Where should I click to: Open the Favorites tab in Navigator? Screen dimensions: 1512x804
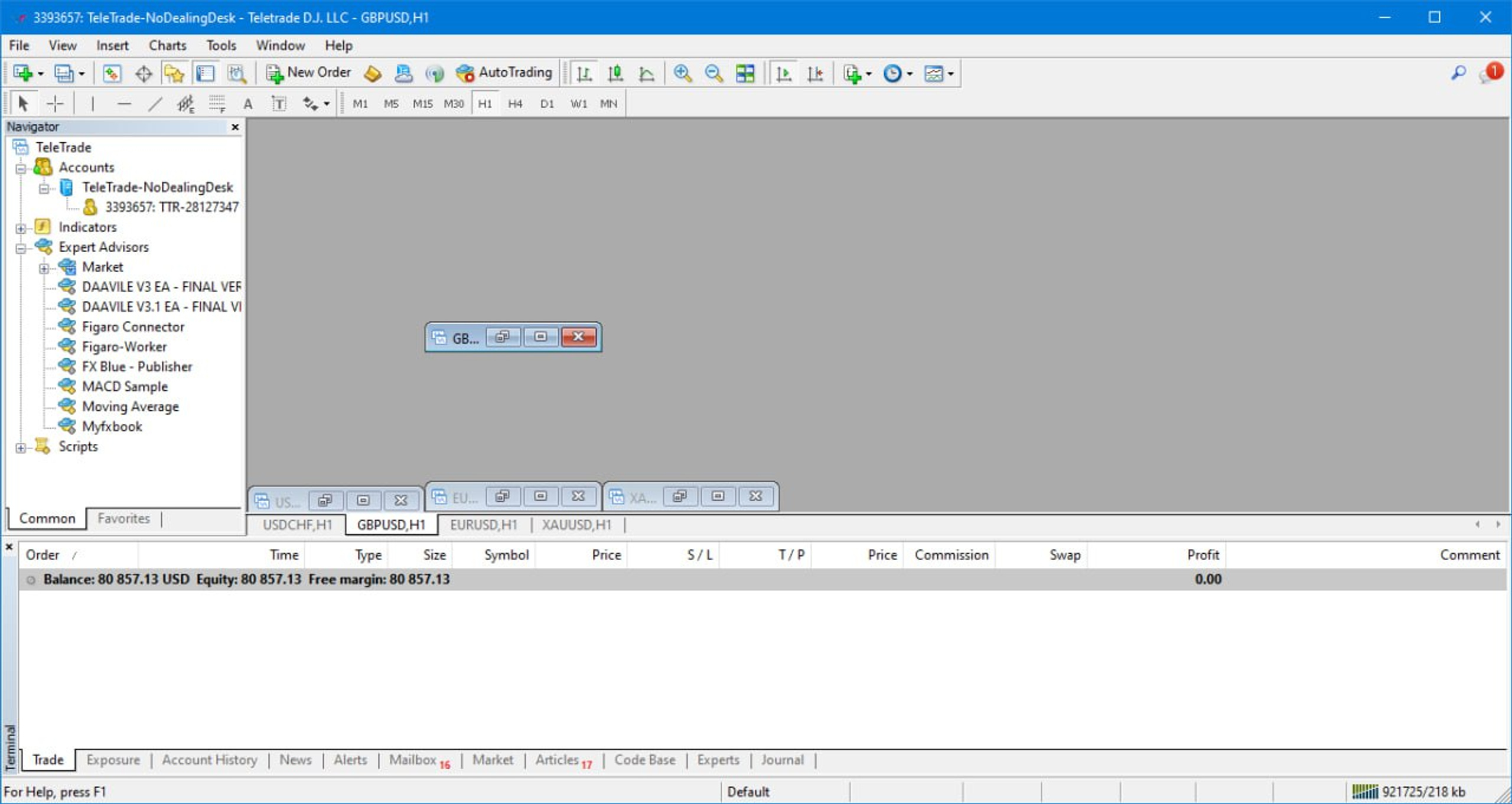click(x=123, y=518)
